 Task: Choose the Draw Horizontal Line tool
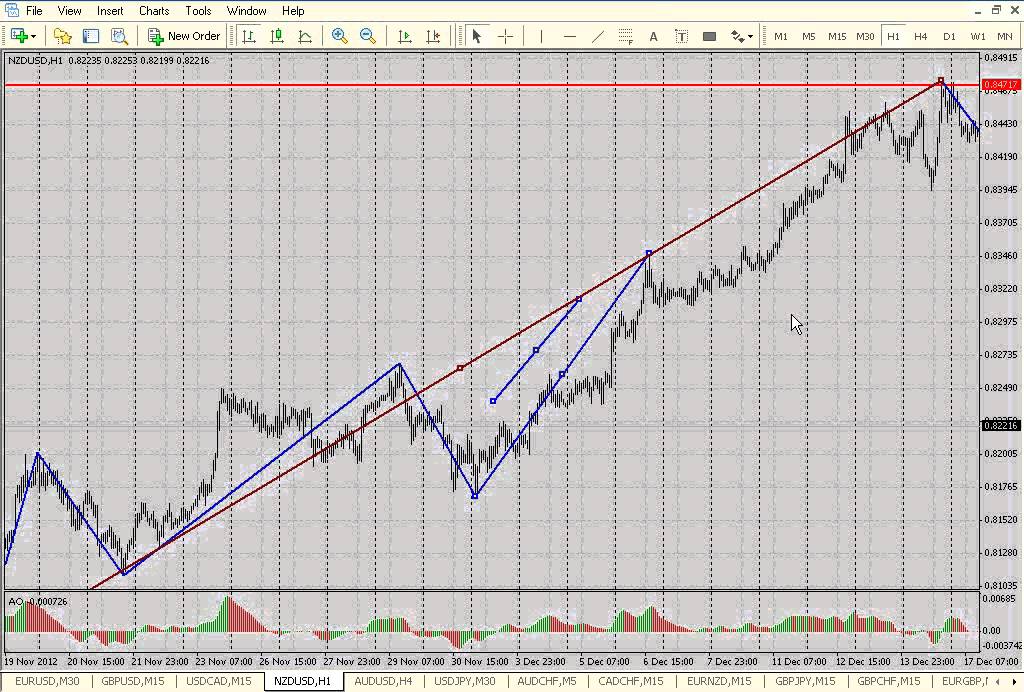point(569,36)
